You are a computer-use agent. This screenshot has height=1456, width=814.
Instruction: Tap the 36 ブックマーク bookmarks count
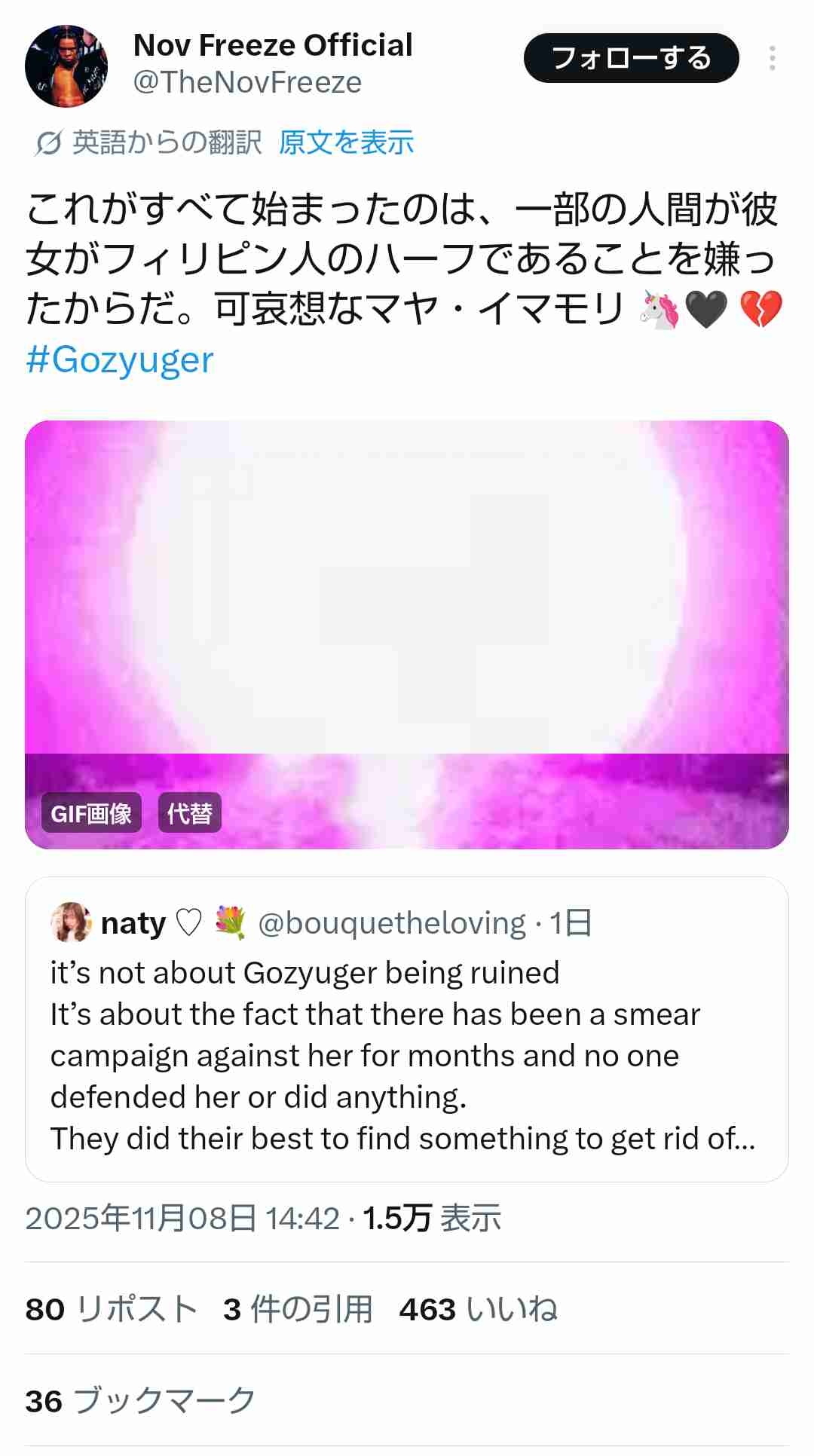141,1401
